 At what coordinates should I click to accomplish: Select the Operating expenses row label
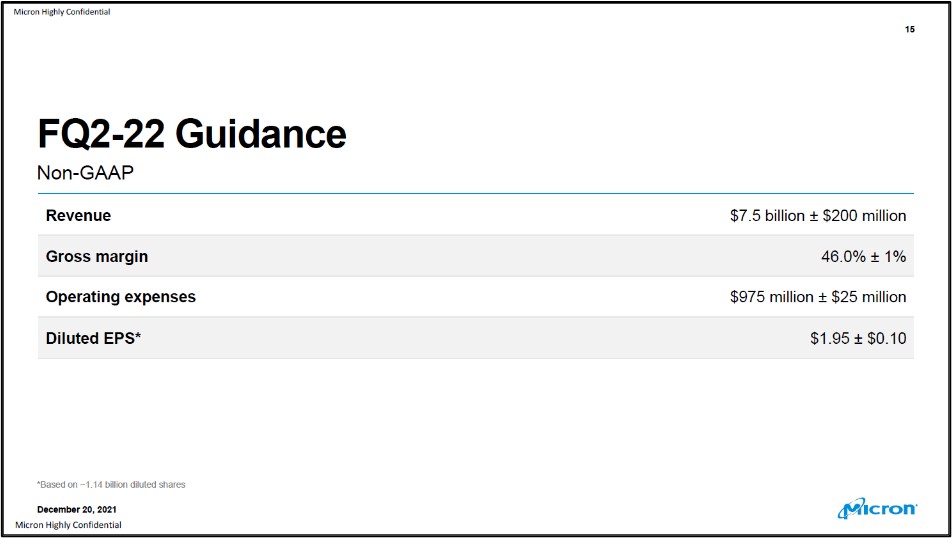120,297
